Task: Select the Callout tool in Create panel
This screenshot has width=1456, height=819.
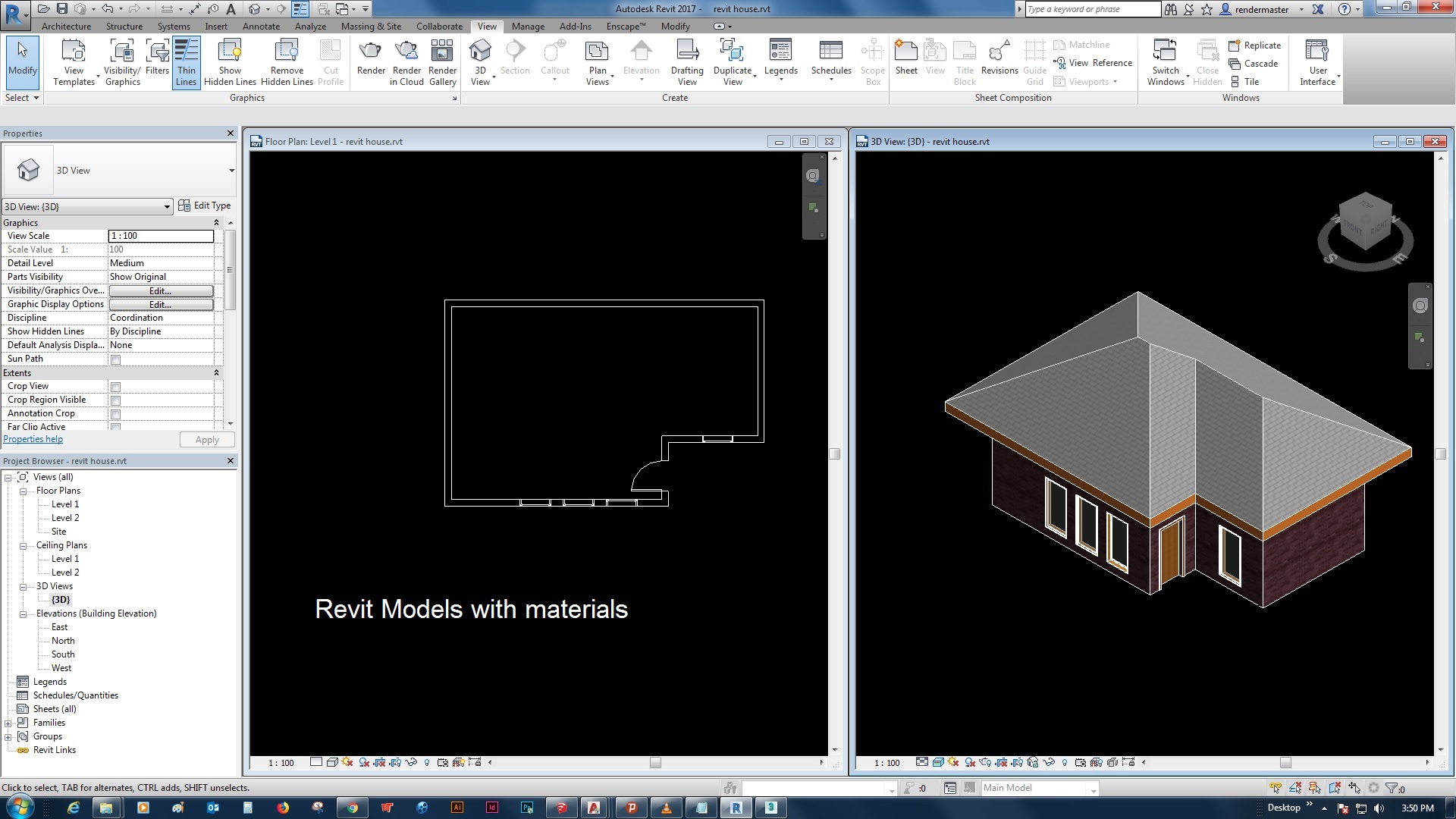Action: coord(555,63)
